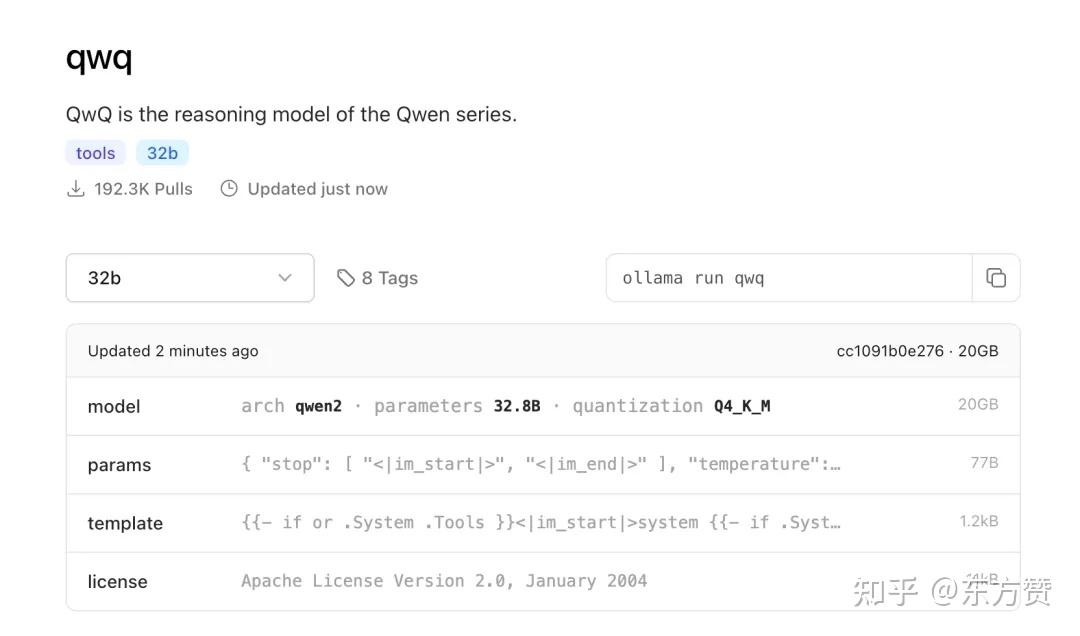The height and width of the screenshot is (636, 1080).
Task: Click the 192.3K Pulls text
Action: [143, 189]
